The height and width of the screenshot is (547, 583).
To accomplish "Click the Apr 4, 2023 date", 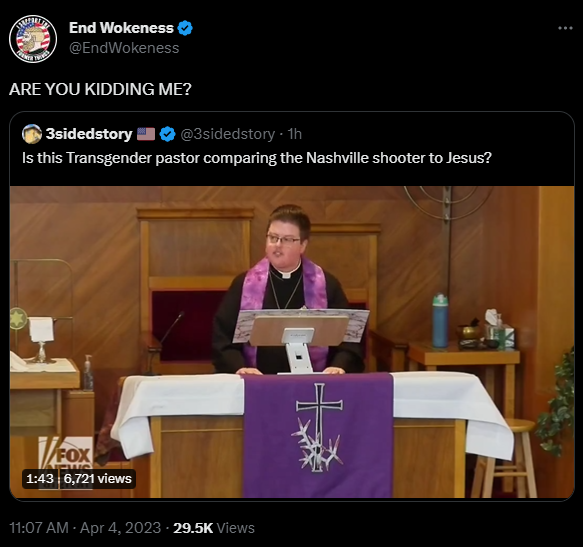I will pos(120,528).
